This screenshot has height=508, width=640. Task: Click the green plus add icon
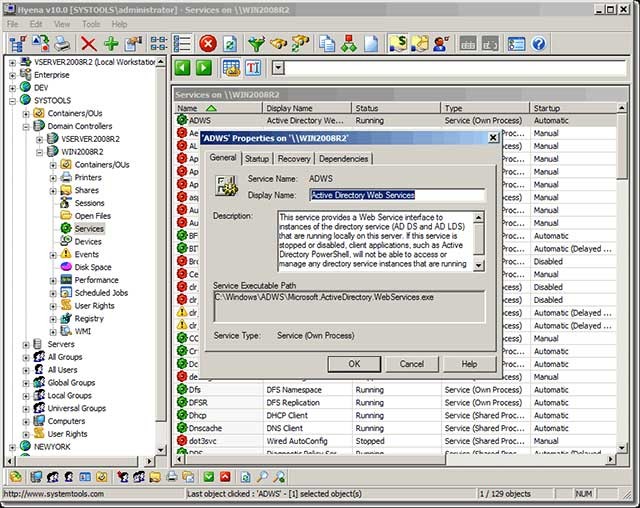click(x=111, y=44)
